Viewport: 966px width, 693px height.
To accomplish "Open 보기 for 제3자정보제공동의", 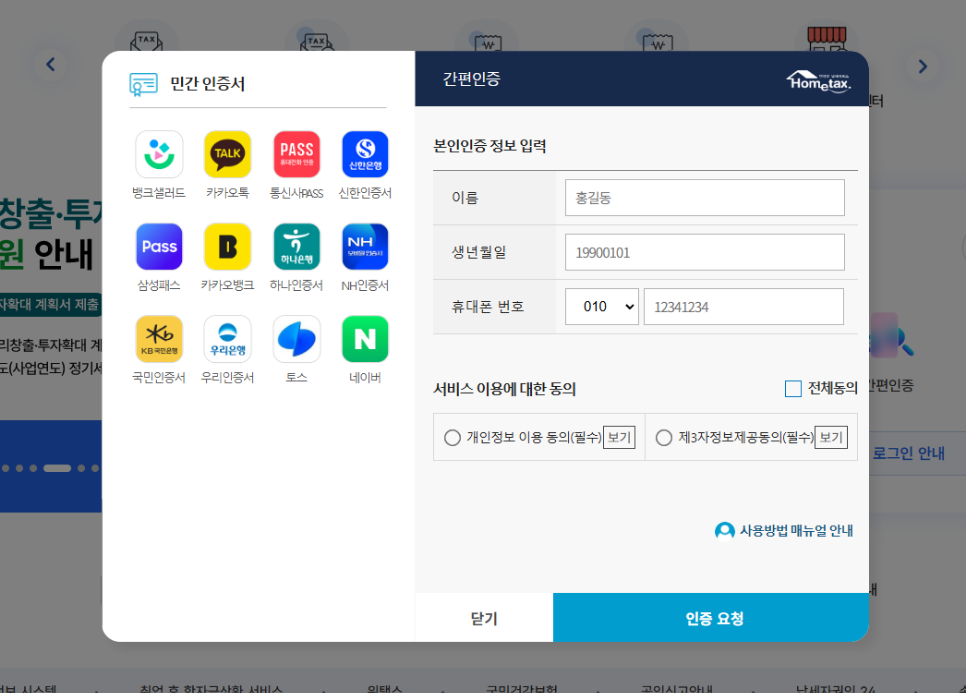I will click(x=831, y=437).
